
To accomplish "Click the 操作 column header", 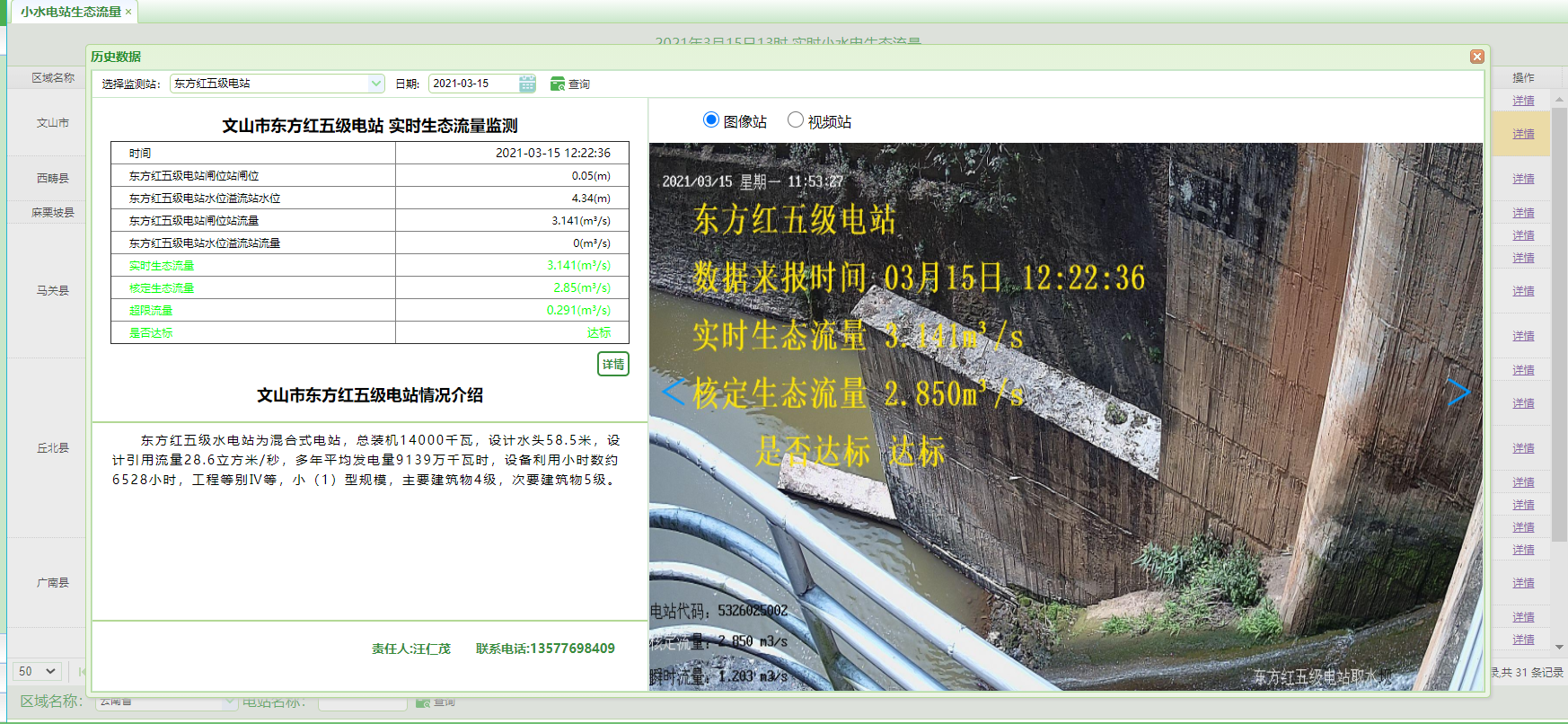I will pos(1523,78).
